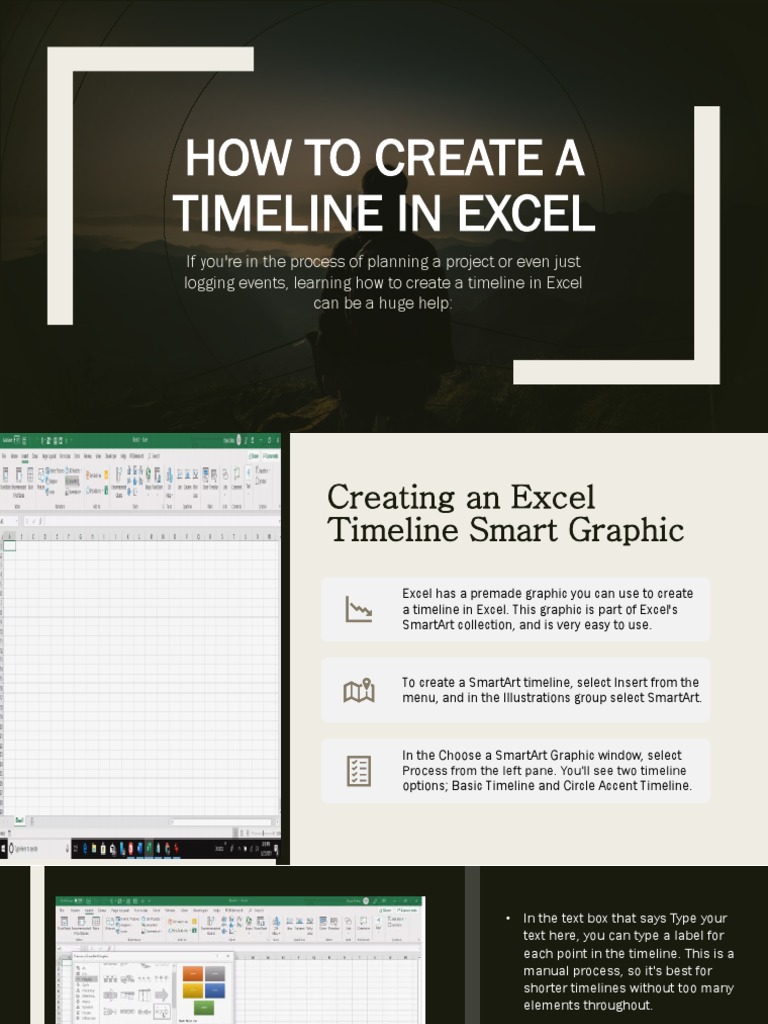The image size is (768, 1024).
Task: Click the Link icon in the first Excel screenshot
Action: [225, 479]
